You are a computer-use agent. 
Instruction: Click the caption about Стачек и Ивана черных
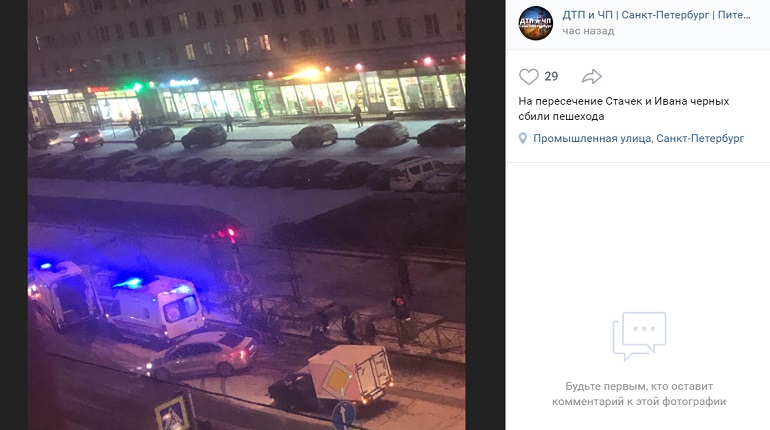[x=624, y=108]
